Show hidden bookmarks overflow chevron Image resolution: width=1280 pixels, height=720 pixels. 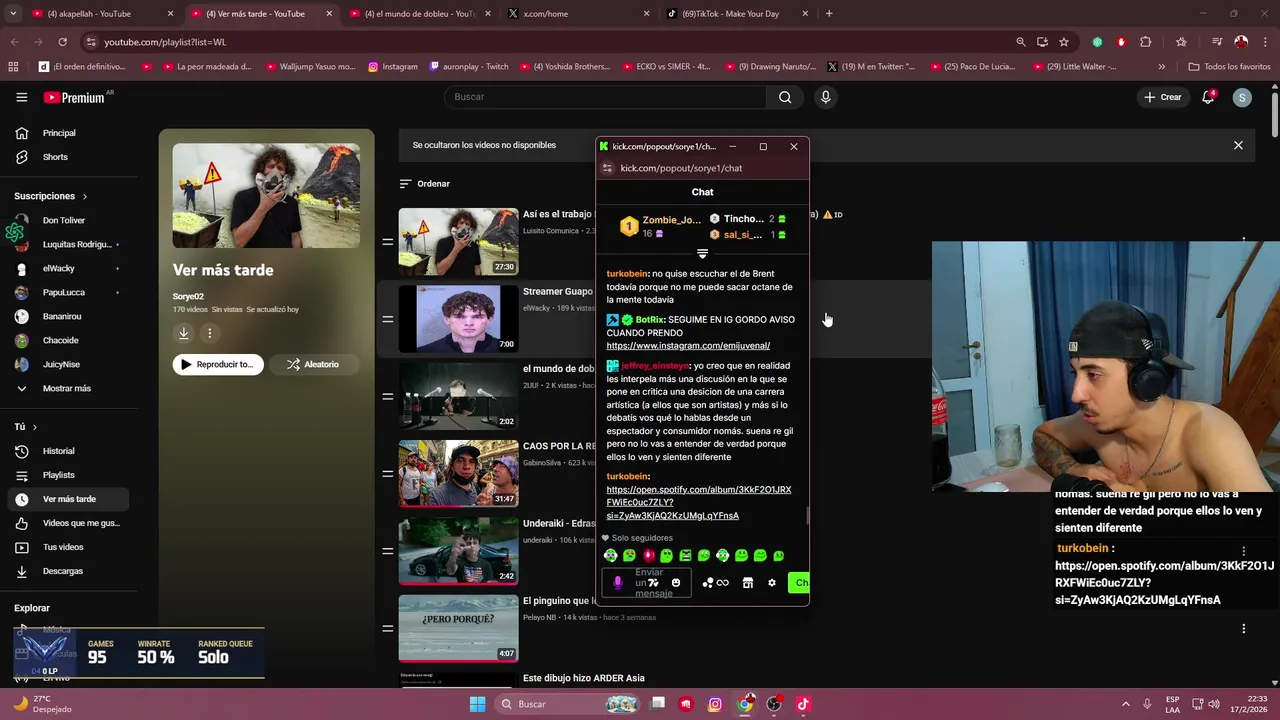click(1161, 67)
